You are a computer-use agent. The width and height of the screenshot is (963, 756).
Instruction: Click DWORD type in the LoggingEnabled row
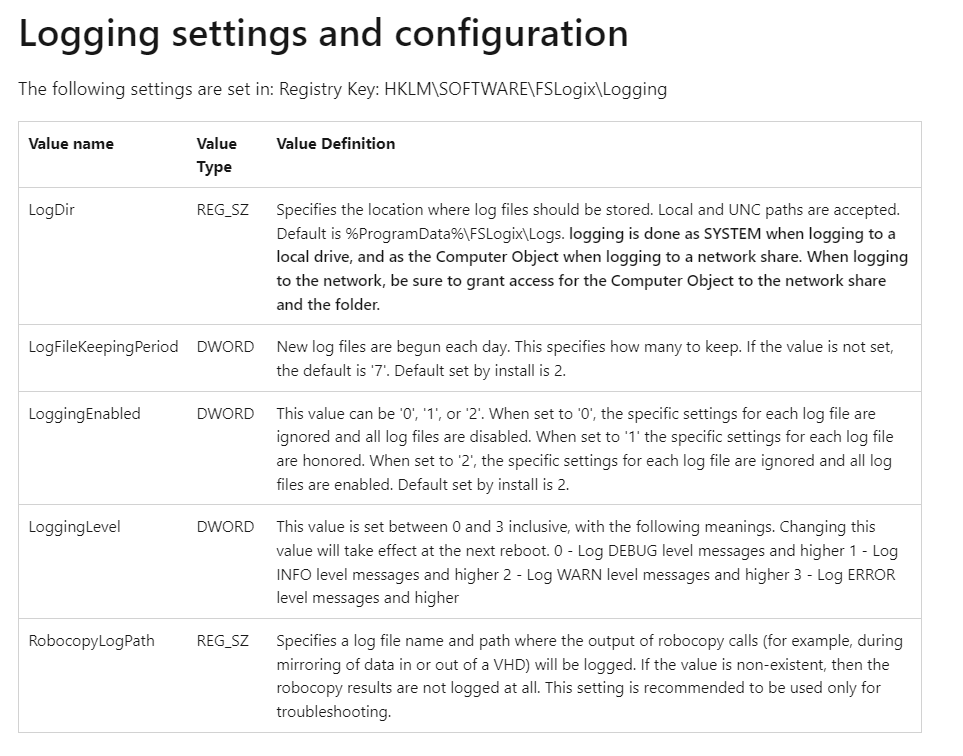tap(225, 413)
